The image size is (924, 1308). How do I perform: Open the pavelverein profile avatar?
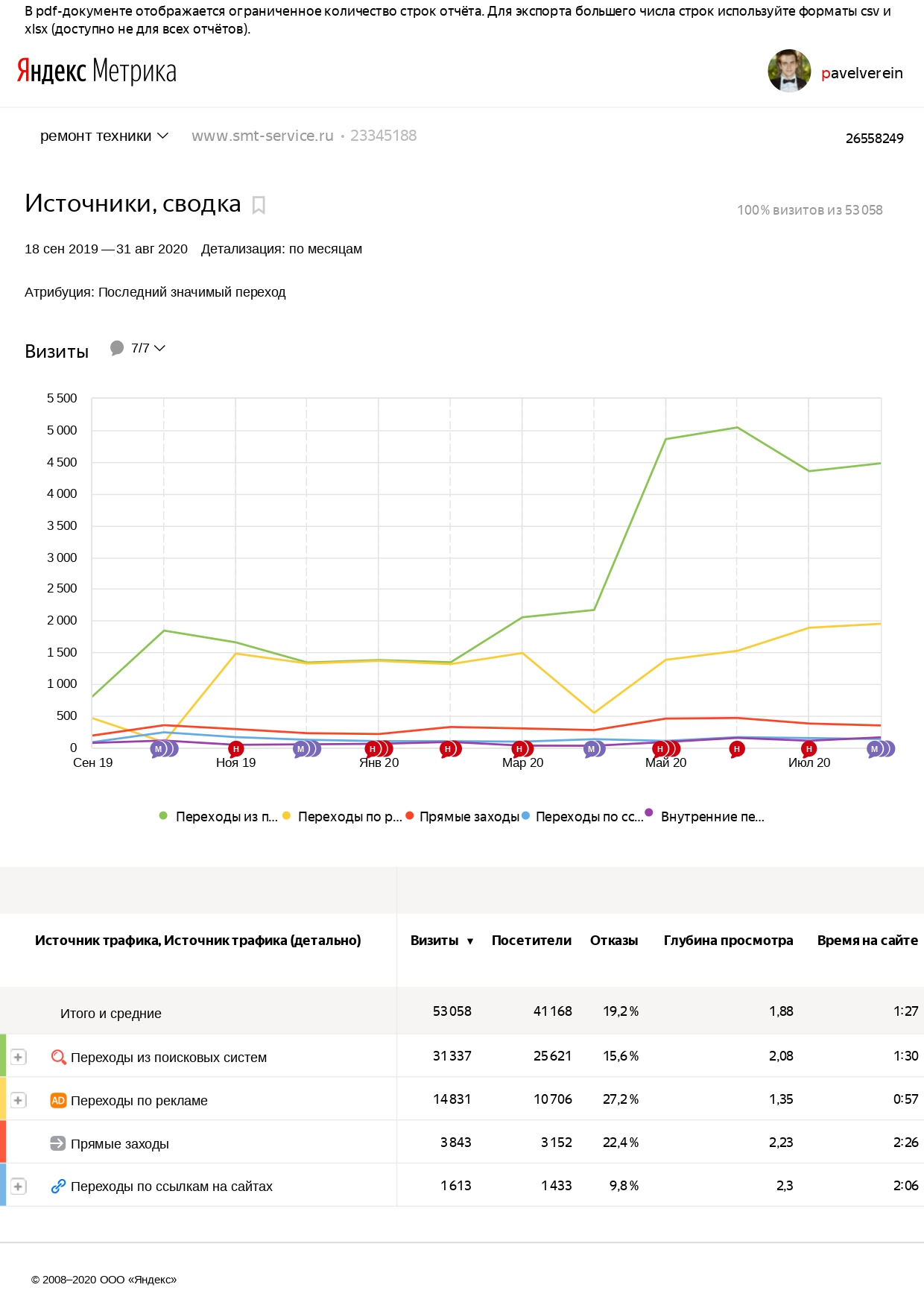(789, 71)
